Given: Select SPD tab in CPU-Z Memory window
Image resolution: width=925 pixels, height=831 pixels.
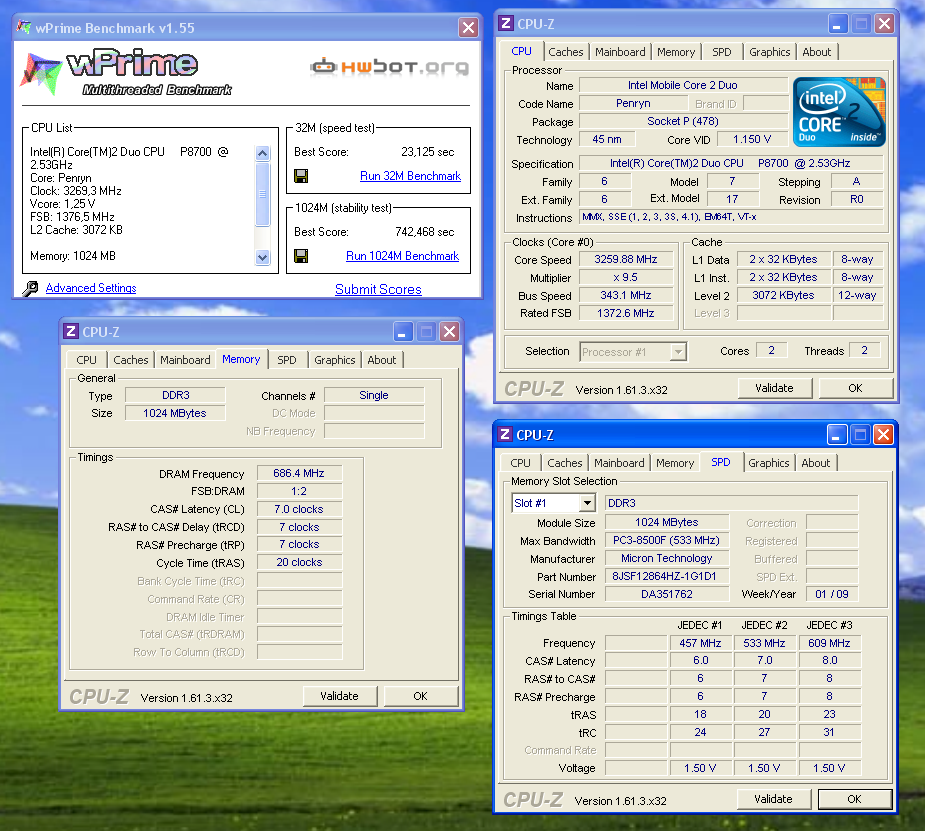Looking at the screenshot, I should click(287, 360).
